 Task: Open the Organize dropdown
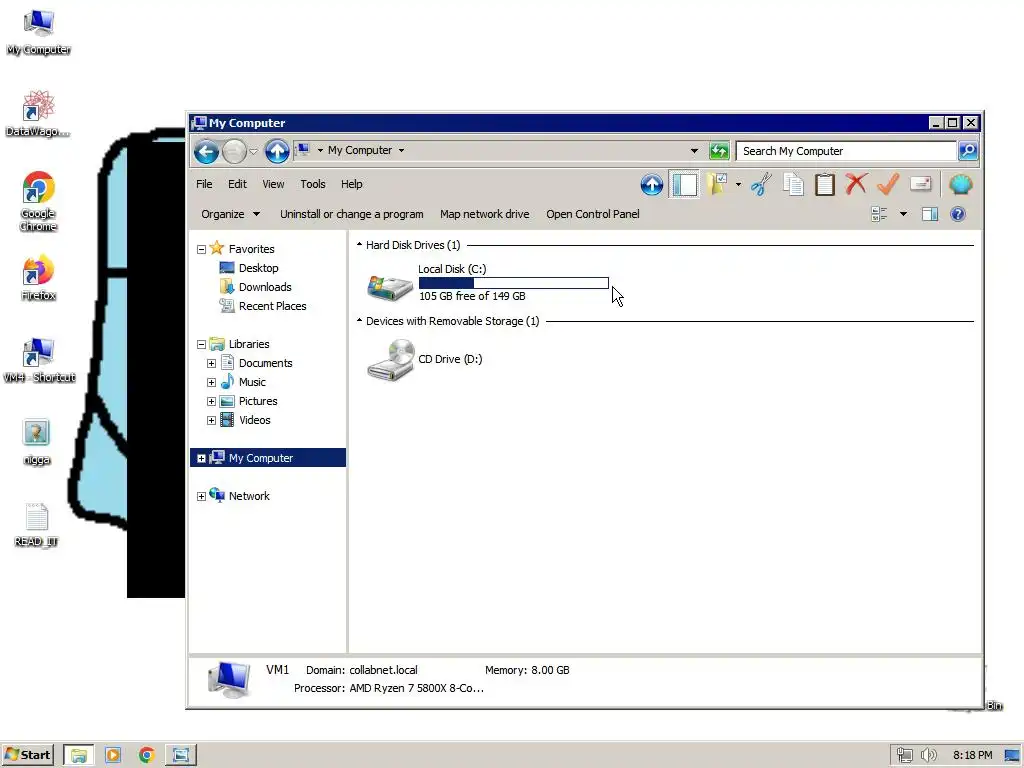point(230,214)
